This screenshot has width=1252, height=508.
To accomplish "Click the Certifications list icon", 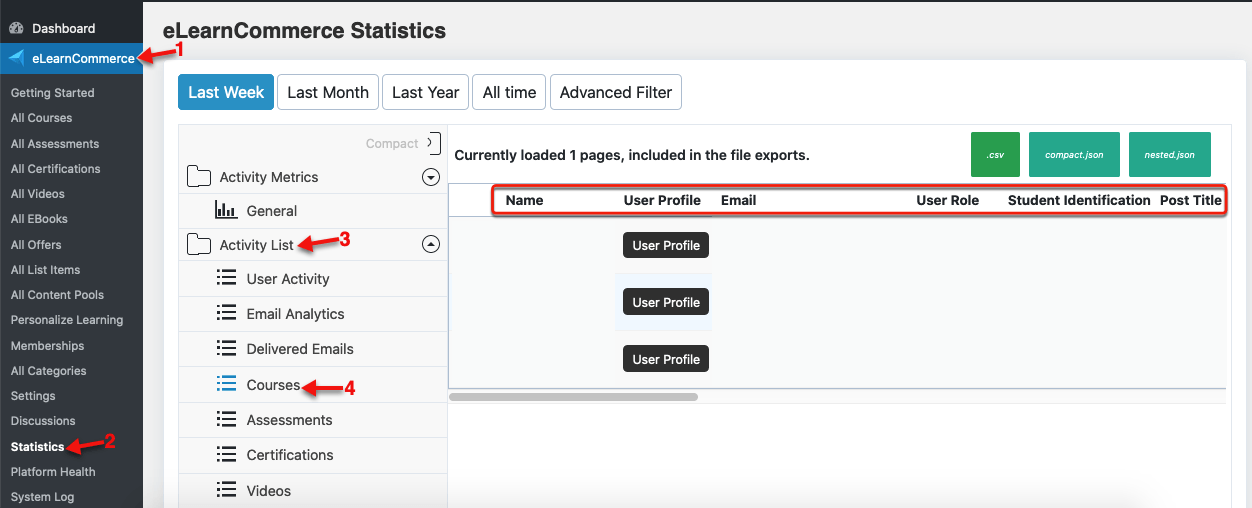I will pyautogui.click(x=226, y=455).
